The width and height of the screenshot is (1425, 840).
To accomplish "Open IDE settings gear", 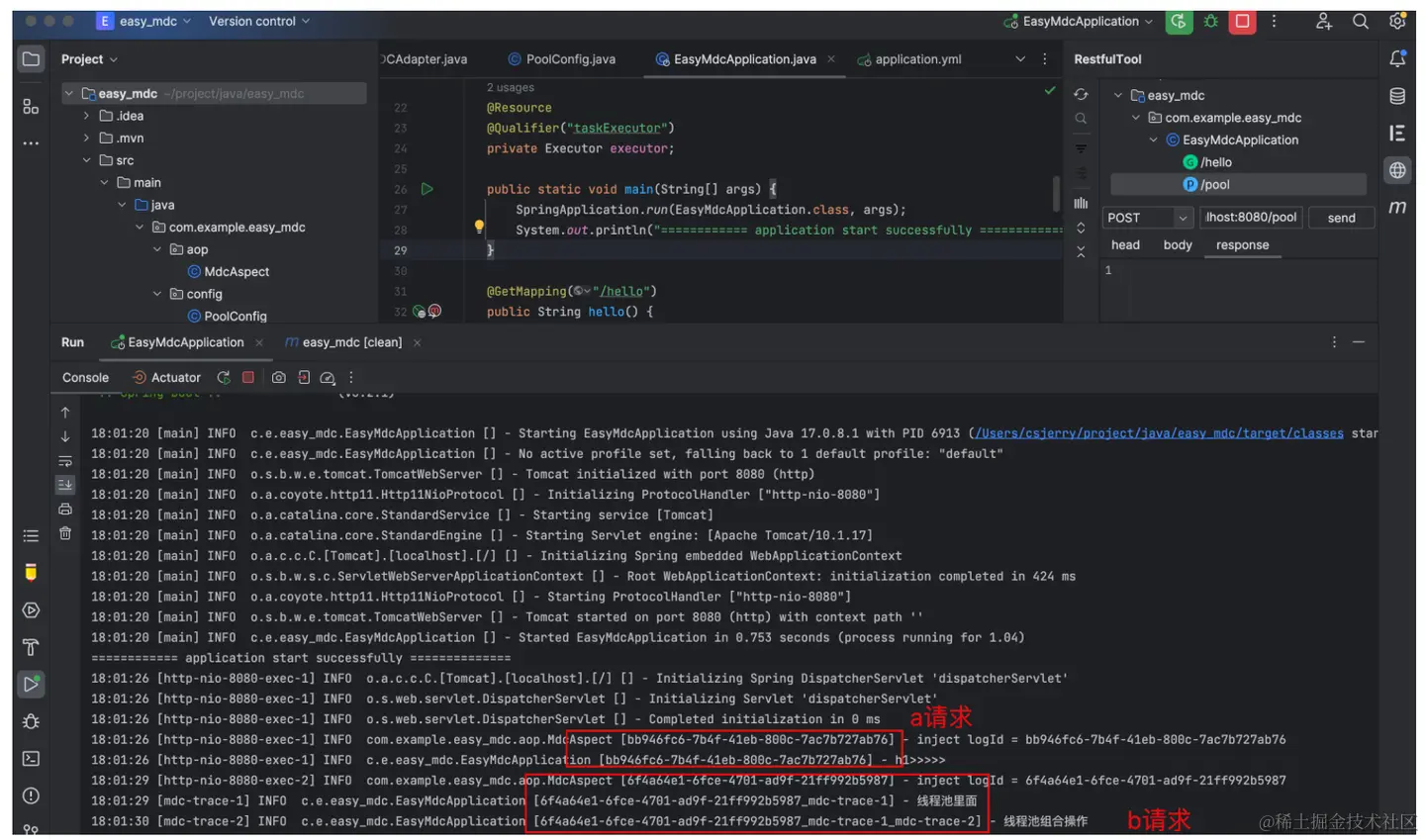I will point(1397,21).
